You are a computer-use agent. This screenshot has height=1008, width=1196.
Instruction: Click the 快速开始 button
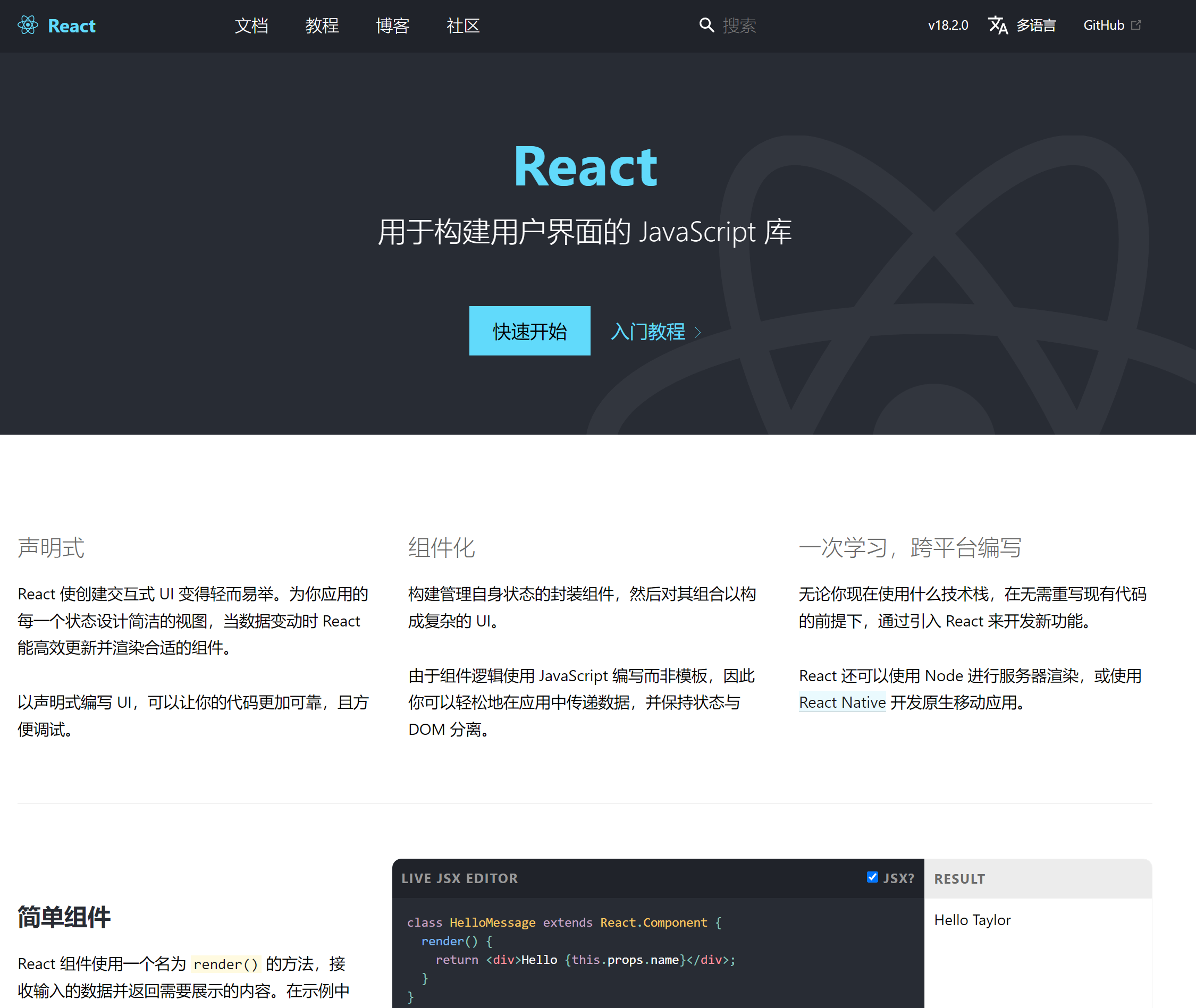(x=530, y=331)
